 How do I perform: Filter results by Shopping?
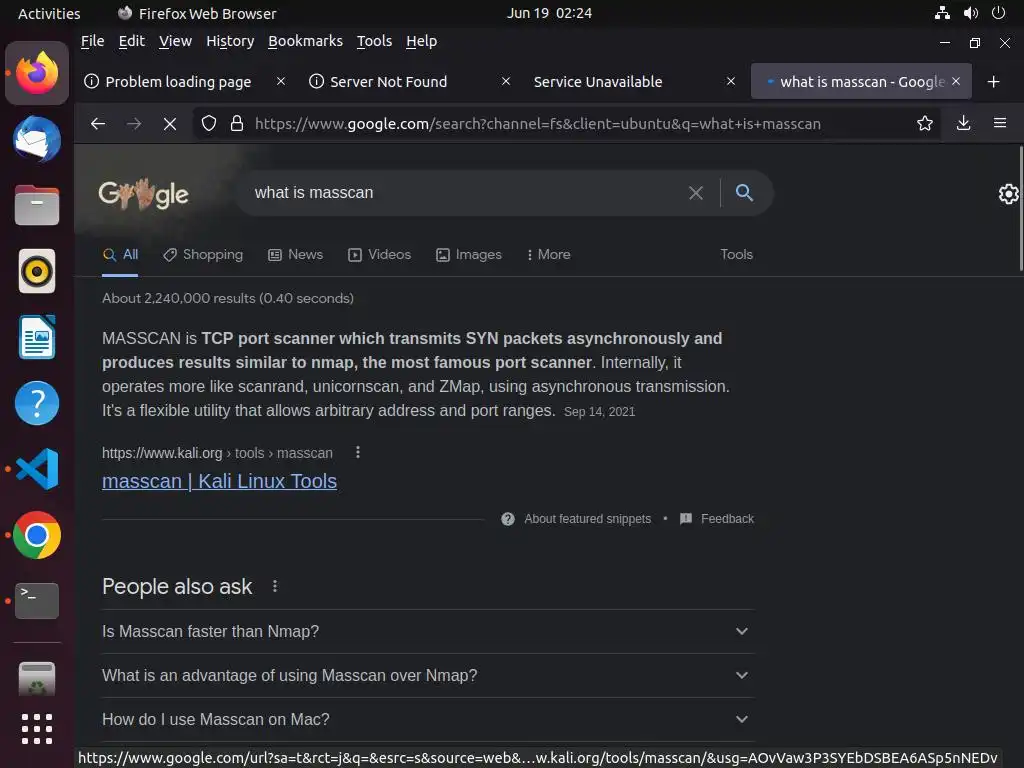(x=203, y=255)
